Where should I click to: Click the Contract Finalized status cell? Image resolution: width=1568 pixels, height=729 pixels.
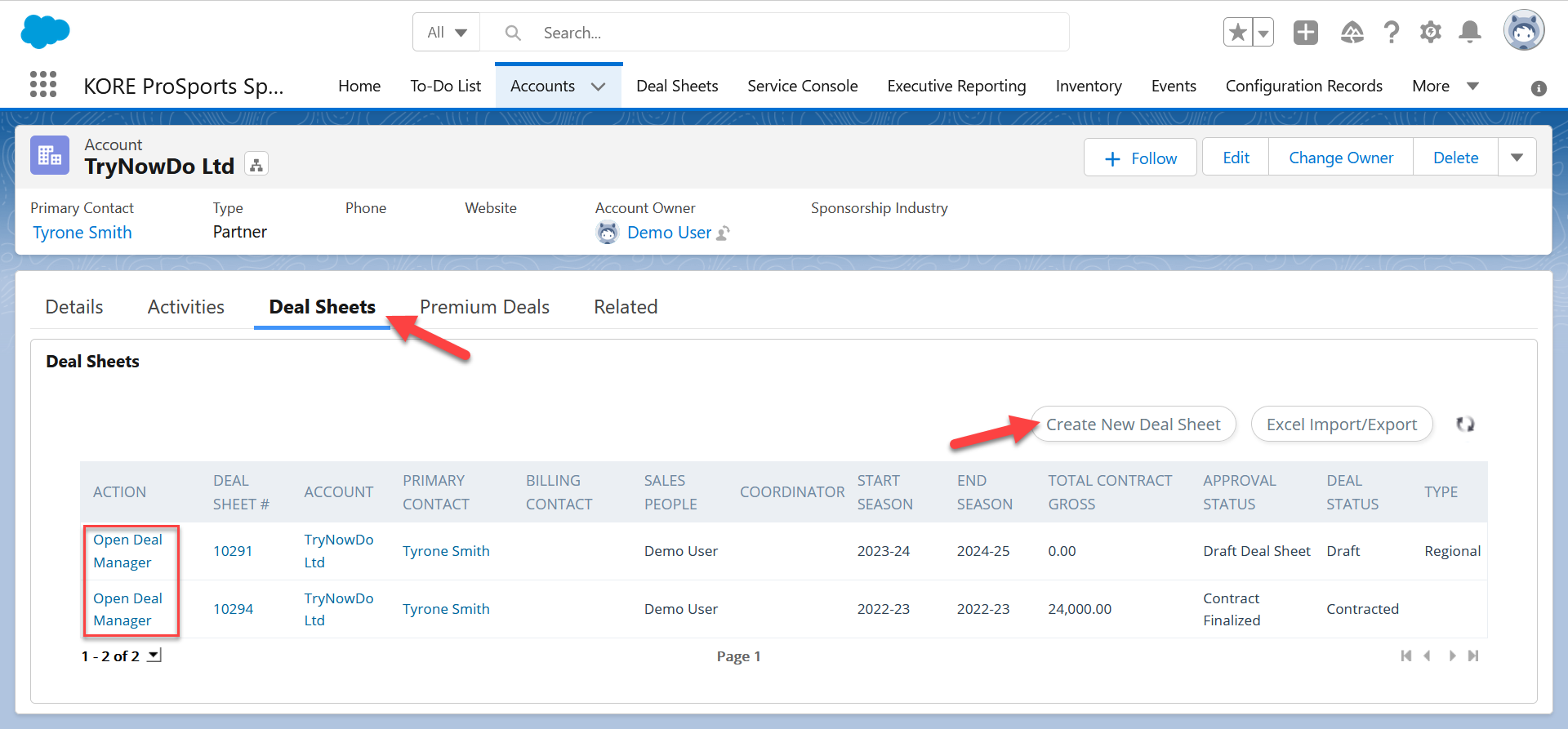[1232, 609]
